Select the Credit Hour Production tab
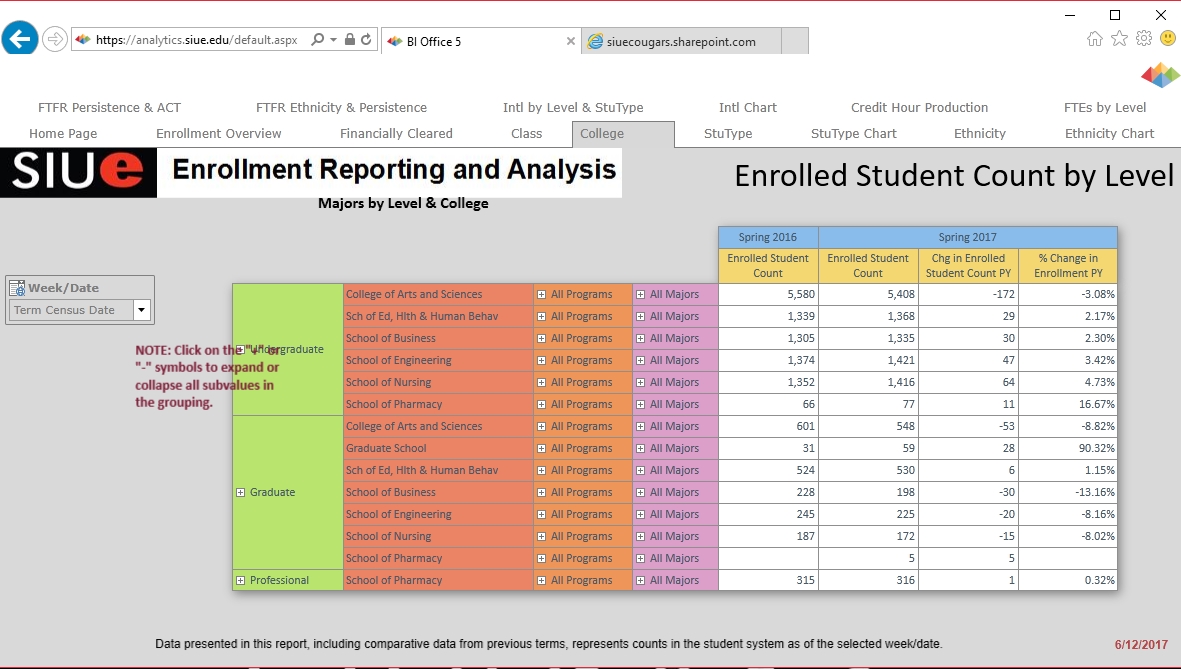Viewport: 1181px width, 669px height. point(919,107)
